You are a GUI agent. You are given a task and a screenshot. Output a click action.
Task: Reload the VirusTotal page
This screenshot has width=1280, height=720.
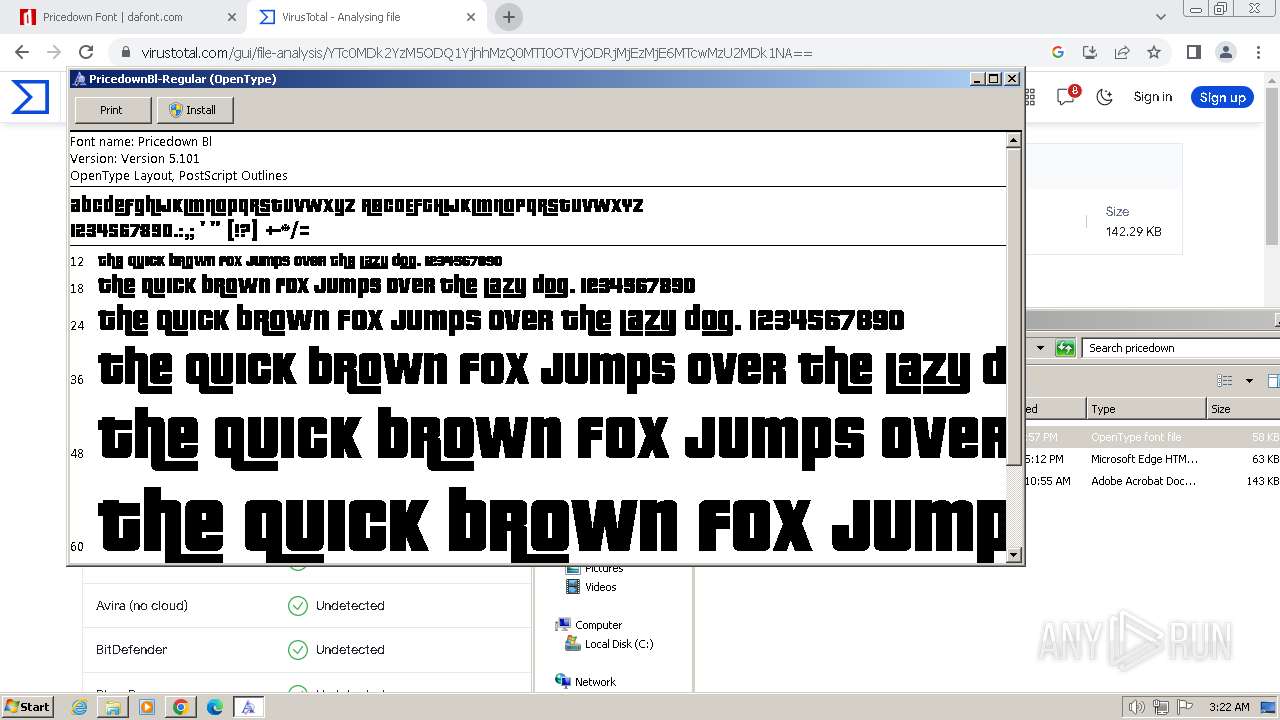pos(86,52)
